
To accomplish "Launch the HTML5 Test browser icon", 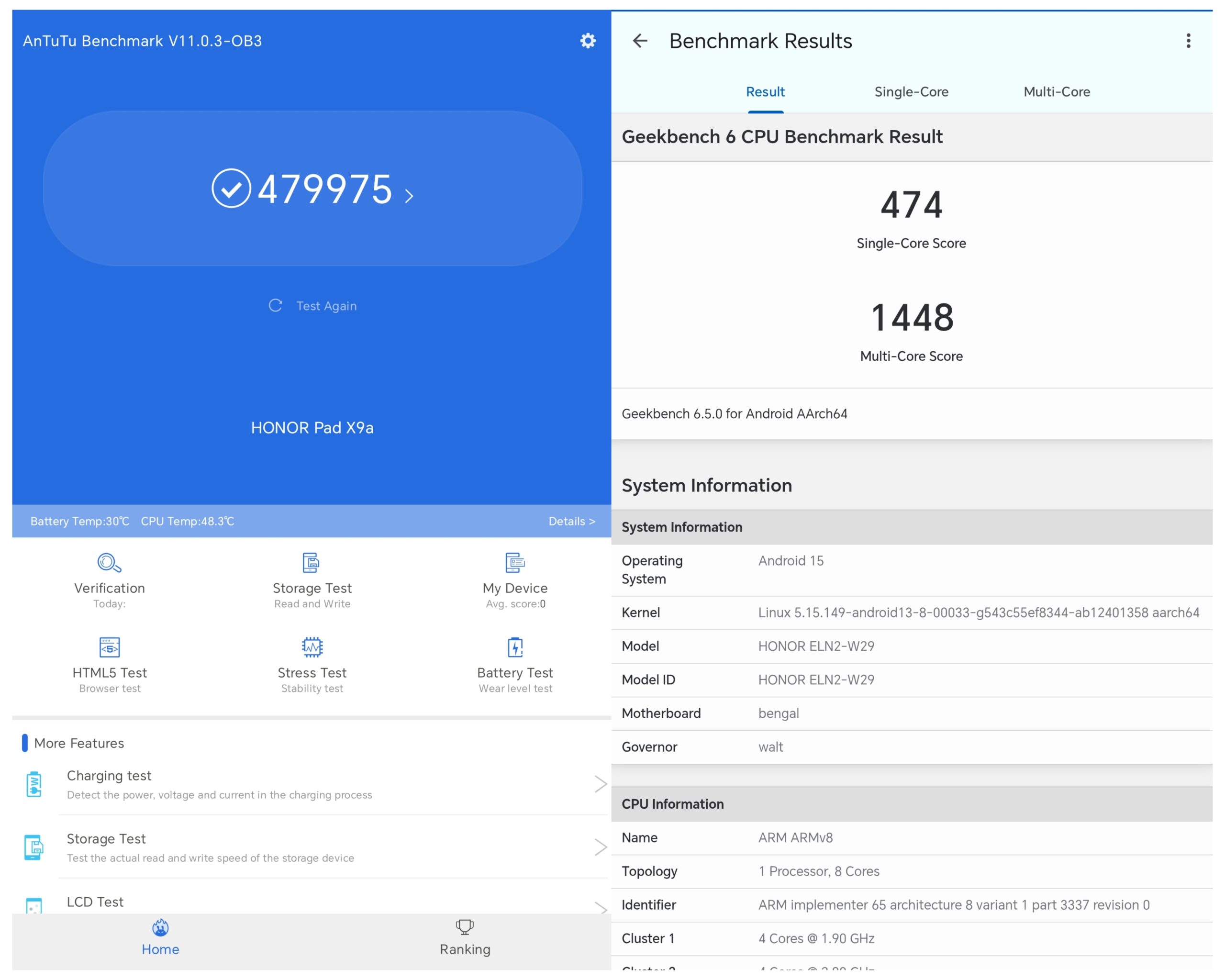I will [109, 647].
